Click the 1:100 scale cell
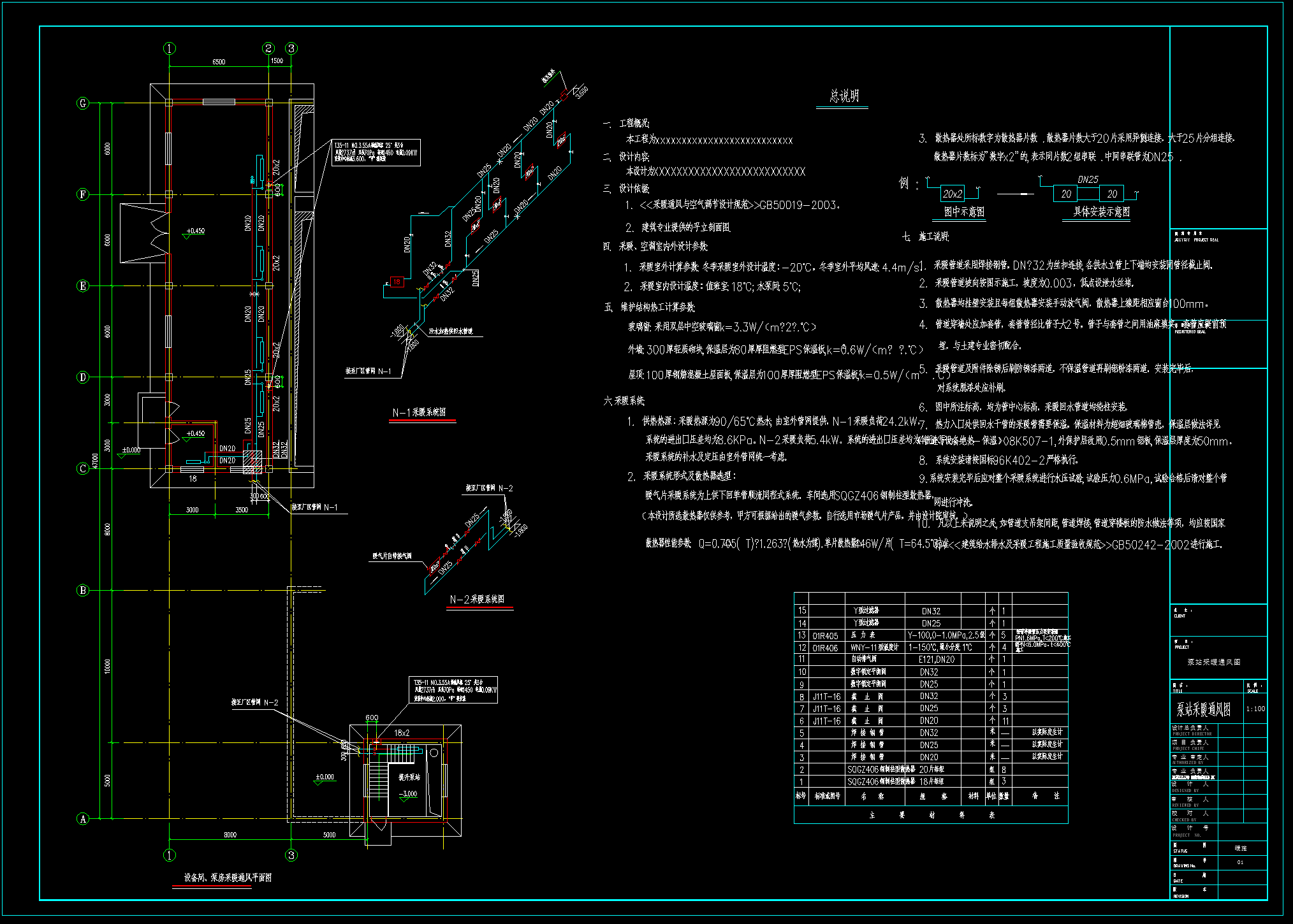 1255,709
